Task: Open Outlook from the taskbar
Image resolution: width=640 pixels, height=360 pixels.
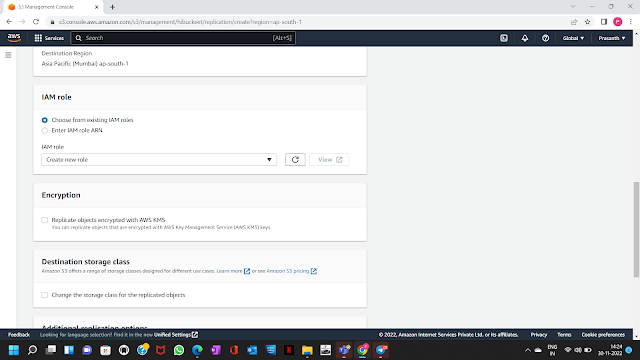Action: pos(252,350)
